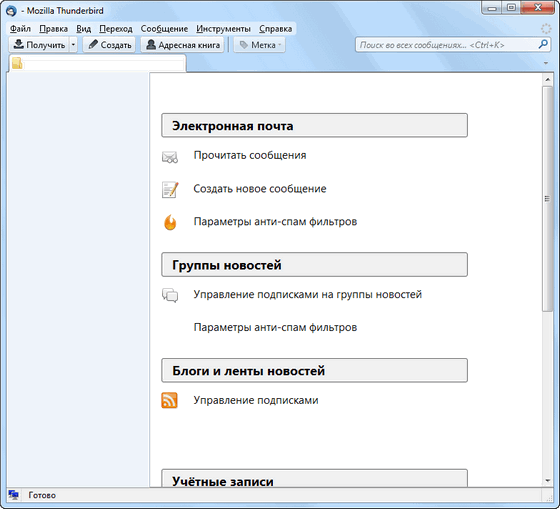This screenshot has height=509, width=560.
Task: Open the Метка tag dropdown
Action: pyautogui.click(x=260, y=45)
